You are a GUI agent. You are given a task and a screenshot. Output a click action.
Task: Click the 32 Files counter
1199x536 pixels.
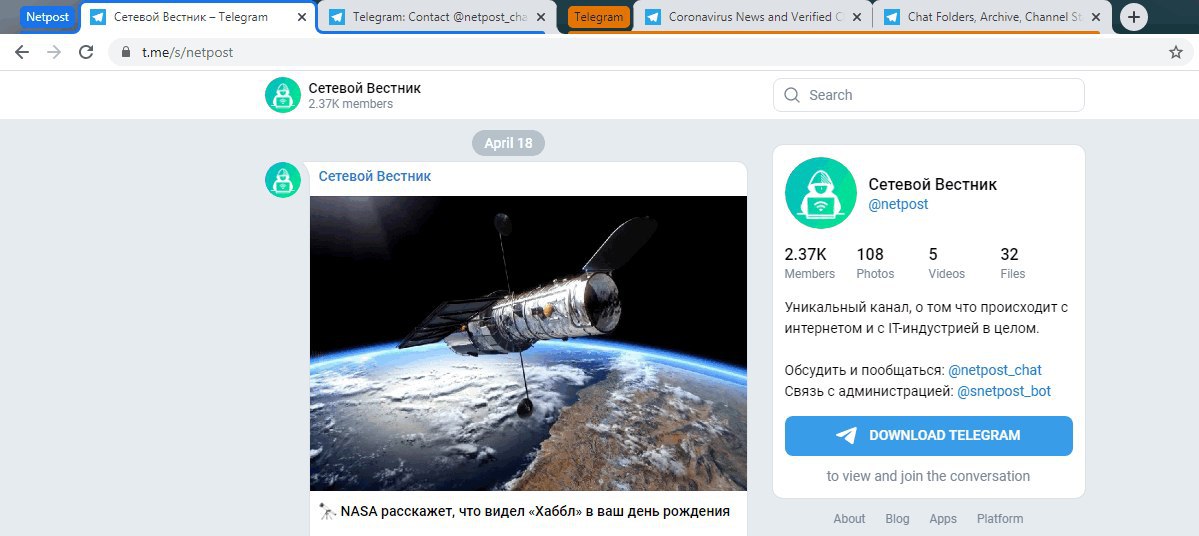1012,263
